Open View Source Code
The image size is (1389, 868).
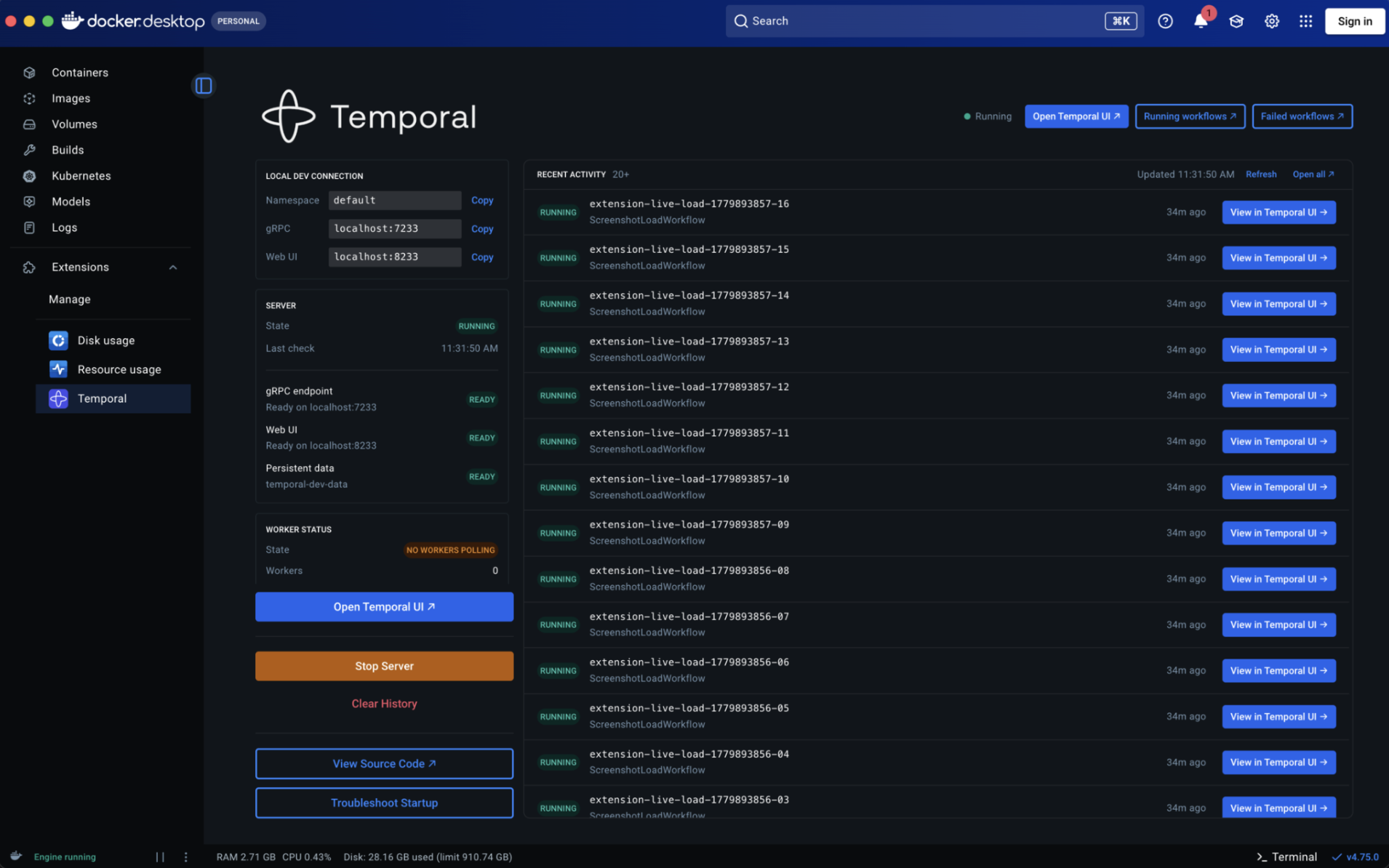click(384, 763)
